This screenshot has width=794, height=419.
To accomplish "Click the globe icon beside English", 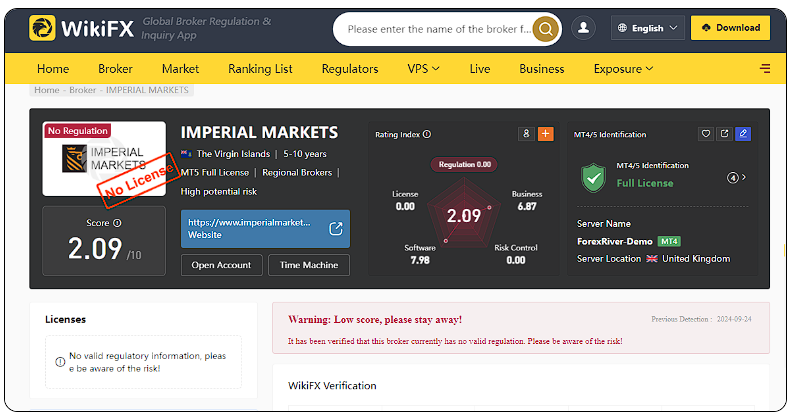I will 622,28.
